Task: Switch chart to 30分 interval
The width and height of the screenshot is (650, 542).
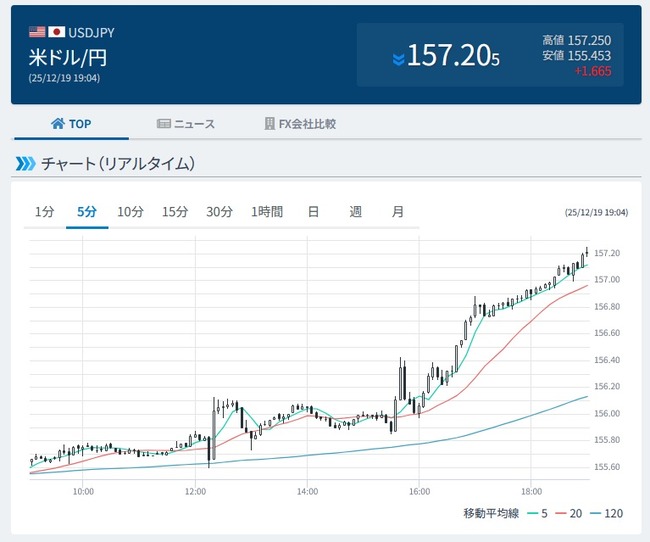Action: [219, 212]
